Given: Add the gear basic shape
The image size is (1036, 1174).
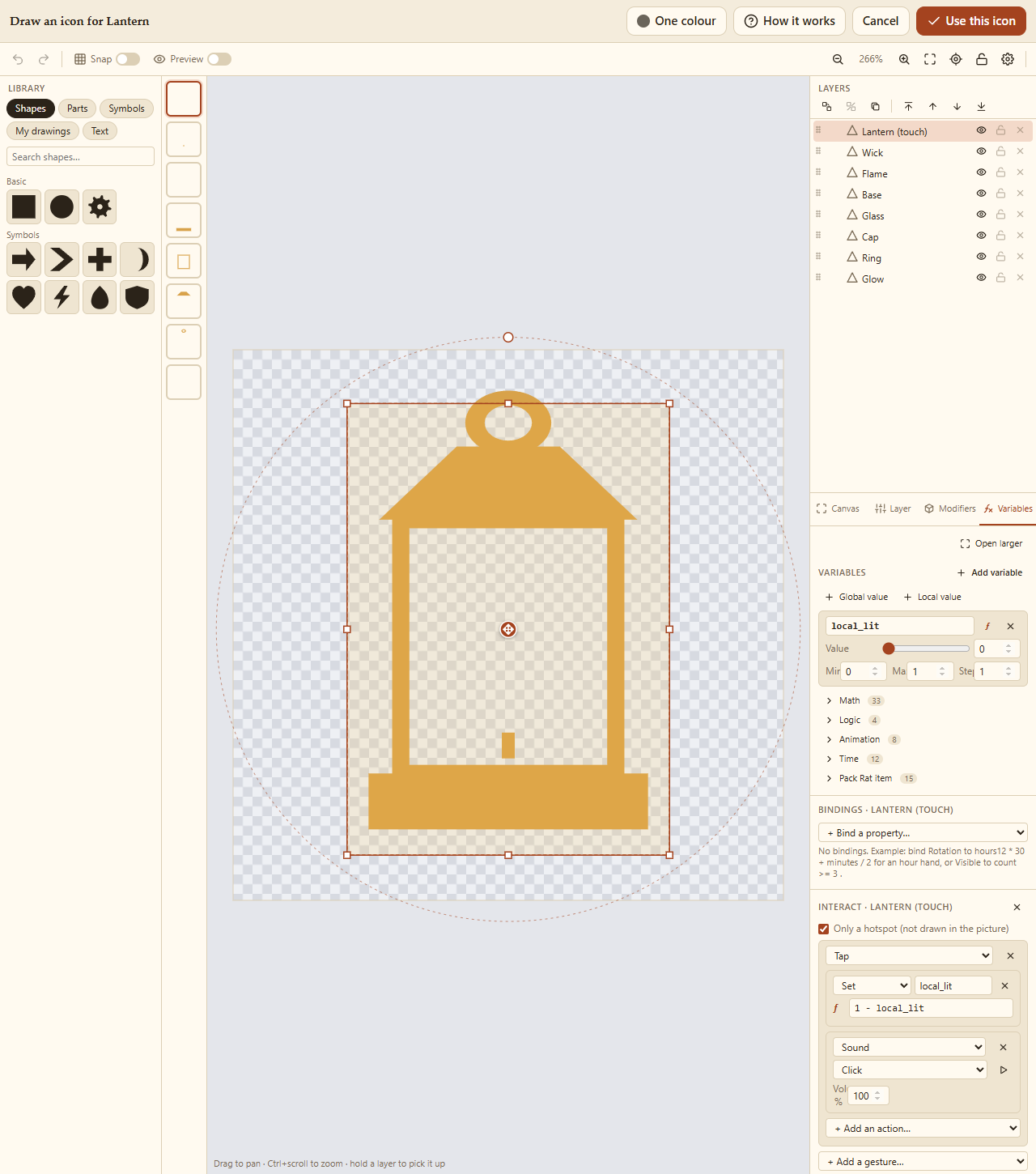Looking at the screenshot, I should (100, 206).
